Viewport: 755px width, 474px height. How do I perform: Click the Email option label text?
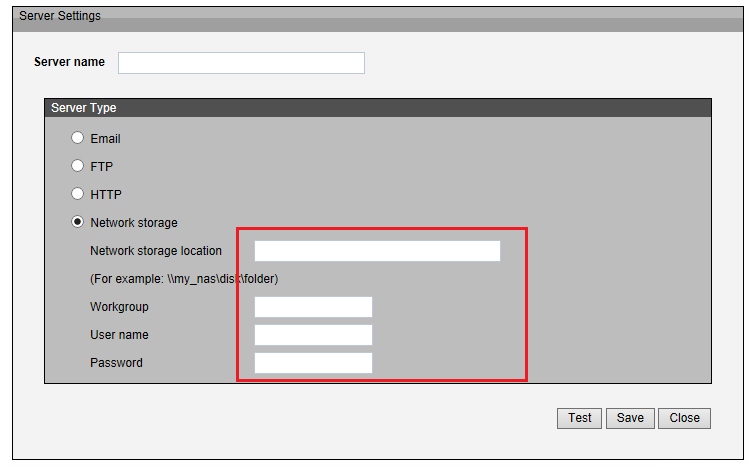pos(105,139)
